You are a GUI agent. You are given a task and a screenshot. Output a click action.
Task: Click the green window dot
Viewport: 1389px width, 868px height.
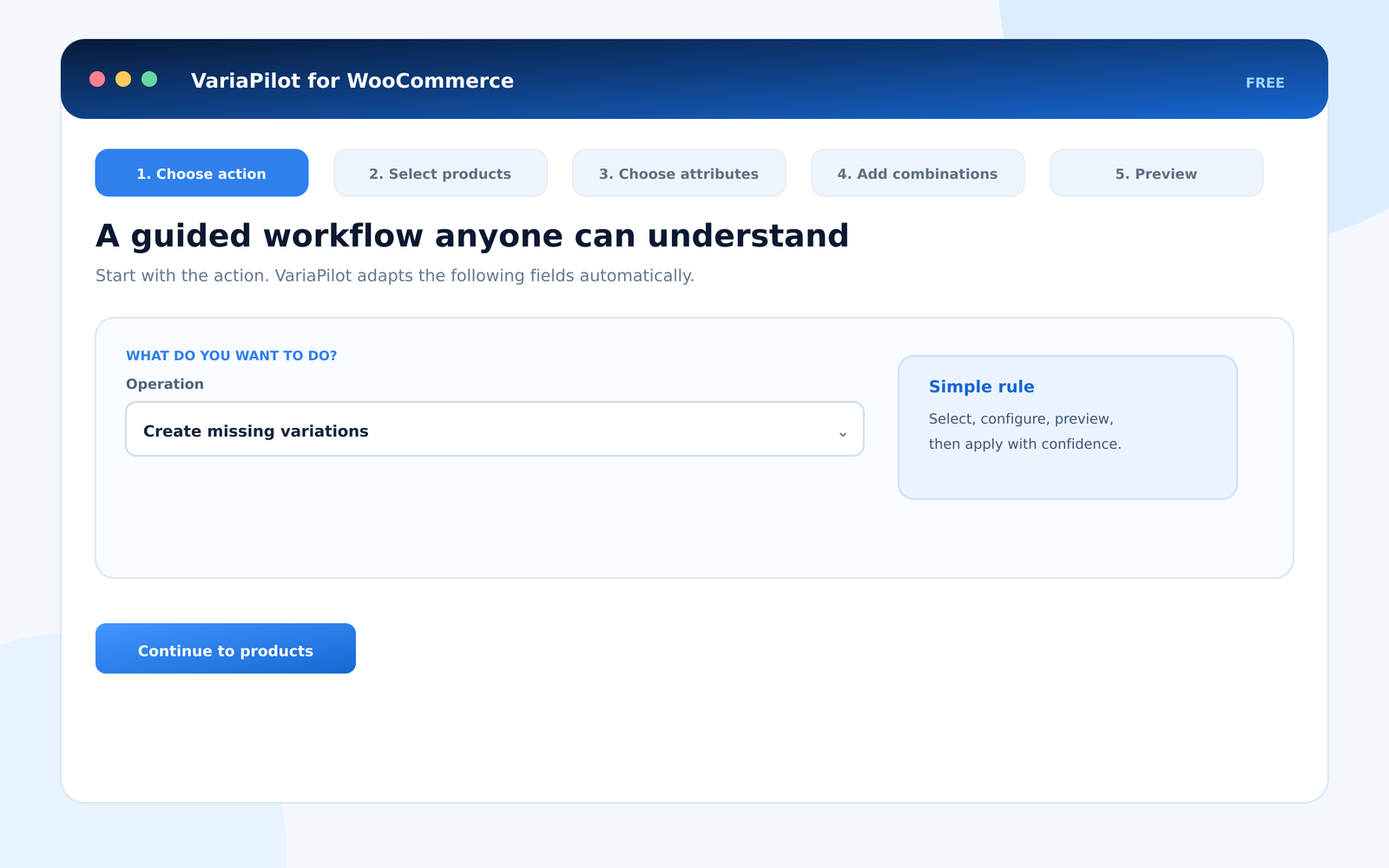click(x=149, y=79)
